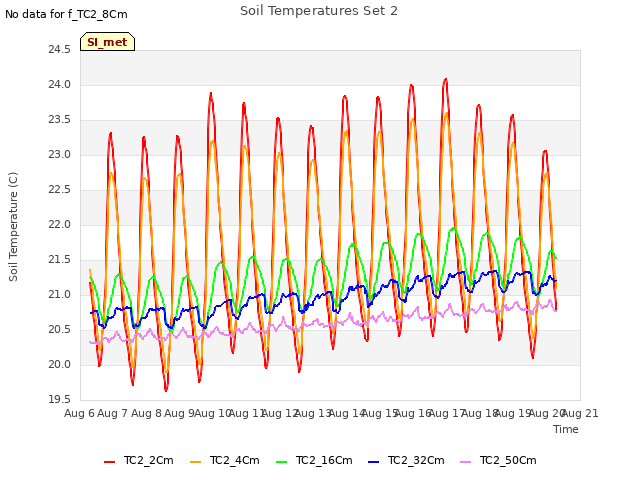The width and height of the screenshot is (640, 480).
Task: Click the Aug 16 x-axis tick label
Action: tap(413, 413)
